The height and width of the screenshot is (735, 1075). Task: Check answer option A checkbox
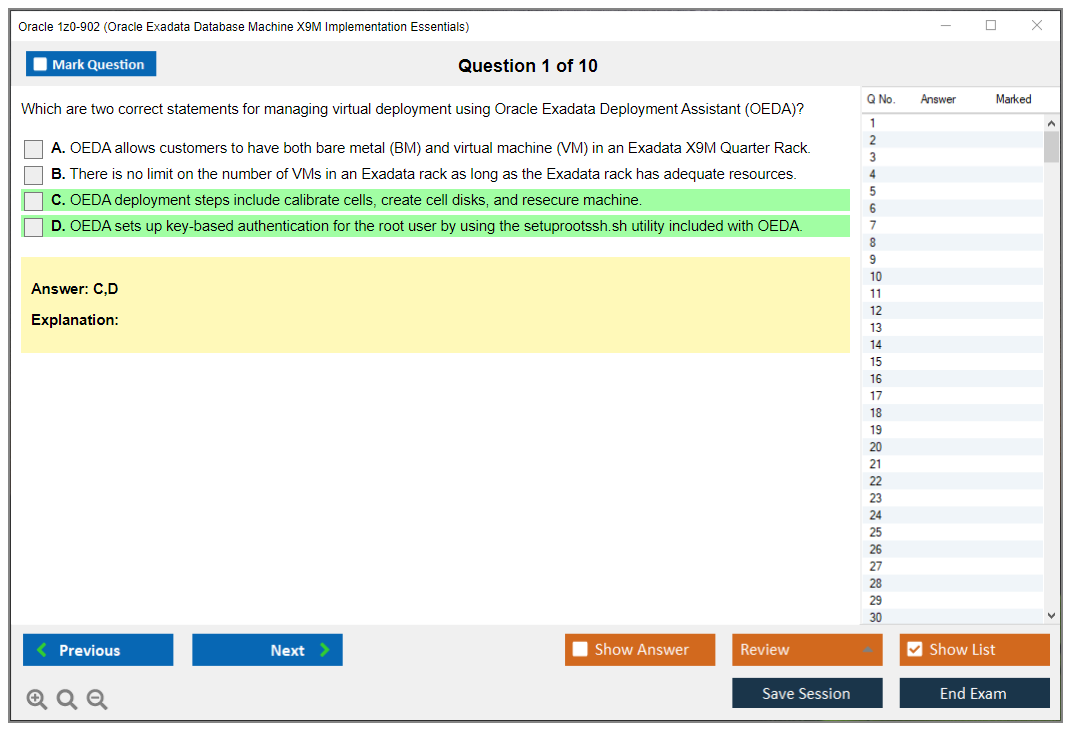point(32,148)
